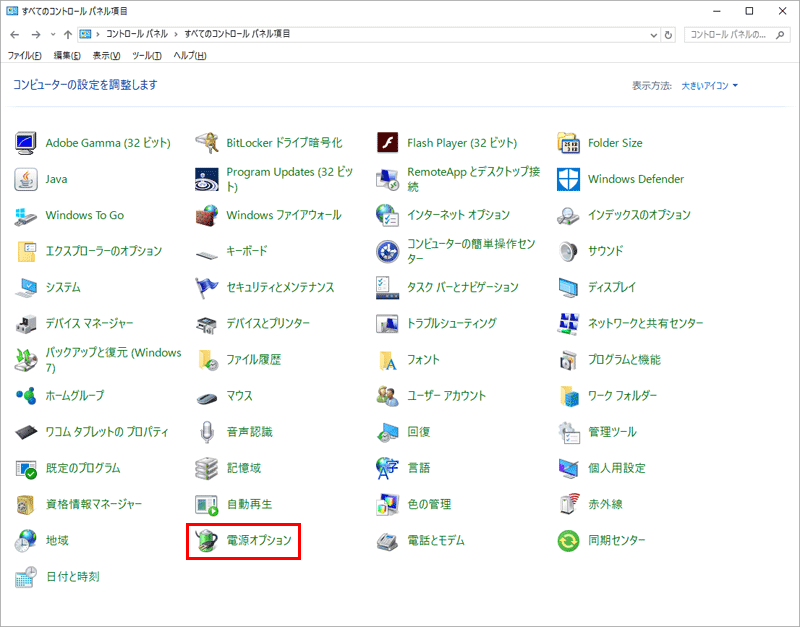Screen dimensions: 800x627
Task: Click the コントロール パネル breadcrumb in address bar
Action: [x=137, y=34]
